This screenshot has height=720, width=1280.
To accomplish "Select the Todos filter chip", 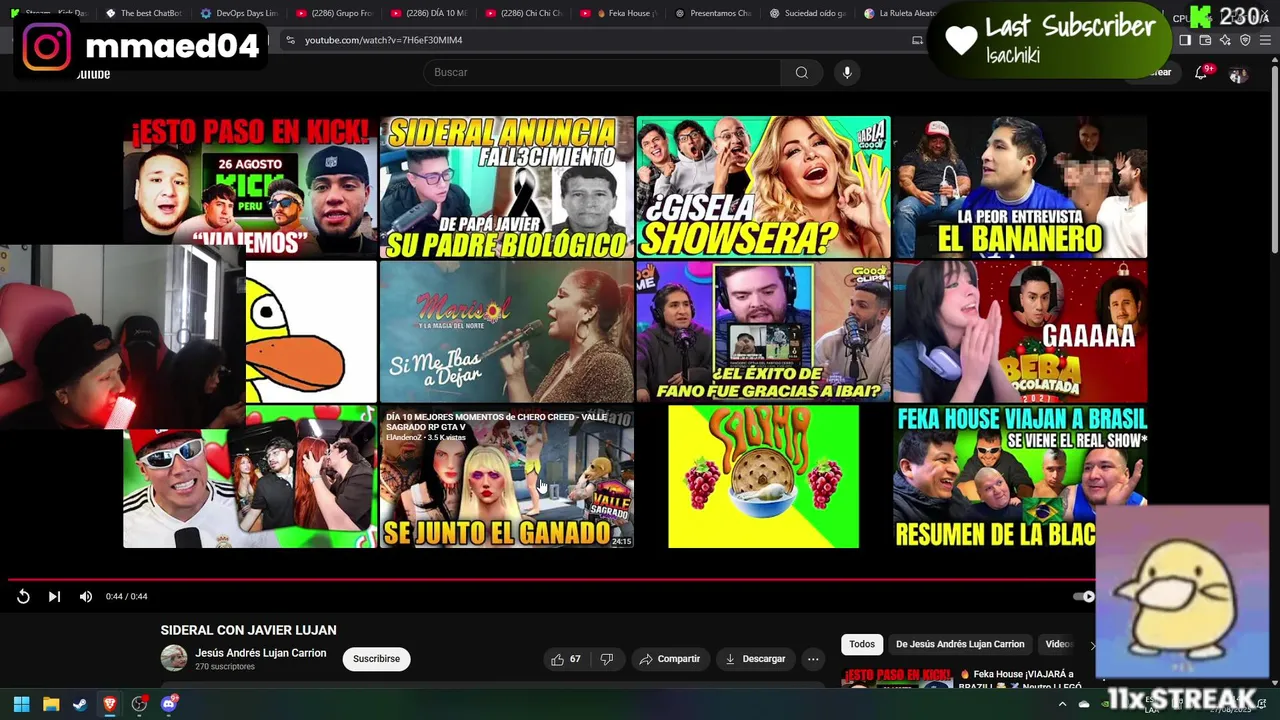I will [x=862, y=644].
